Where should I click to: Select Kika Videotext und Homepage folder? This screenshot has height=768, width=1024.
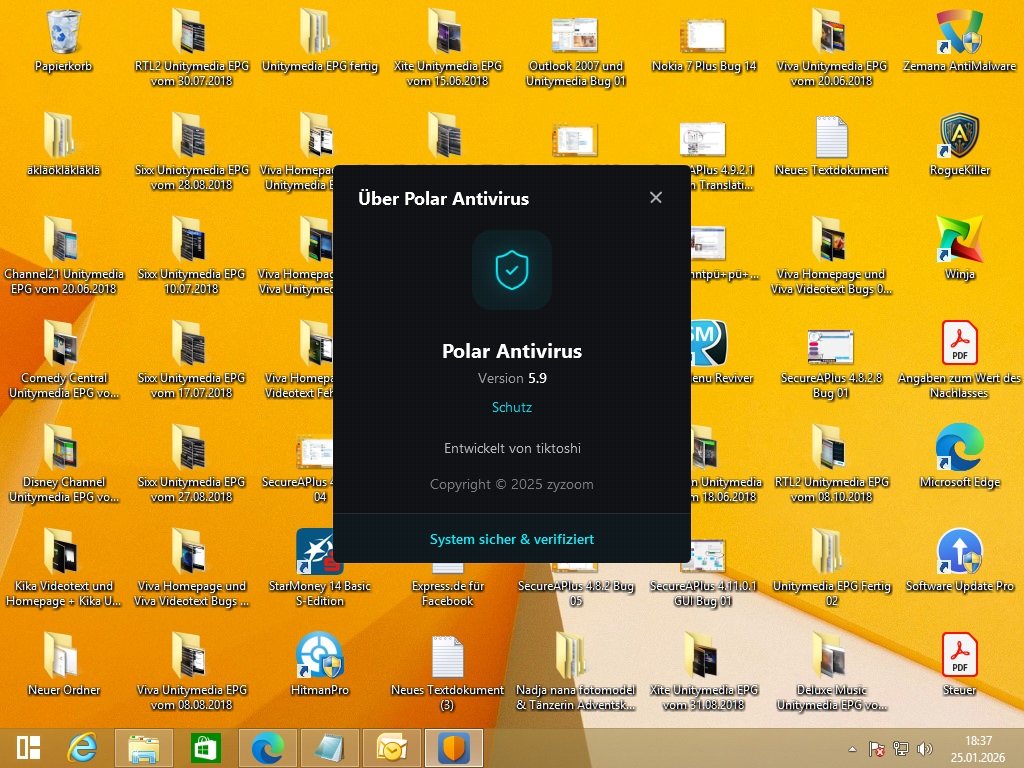(x=63, y=568)
